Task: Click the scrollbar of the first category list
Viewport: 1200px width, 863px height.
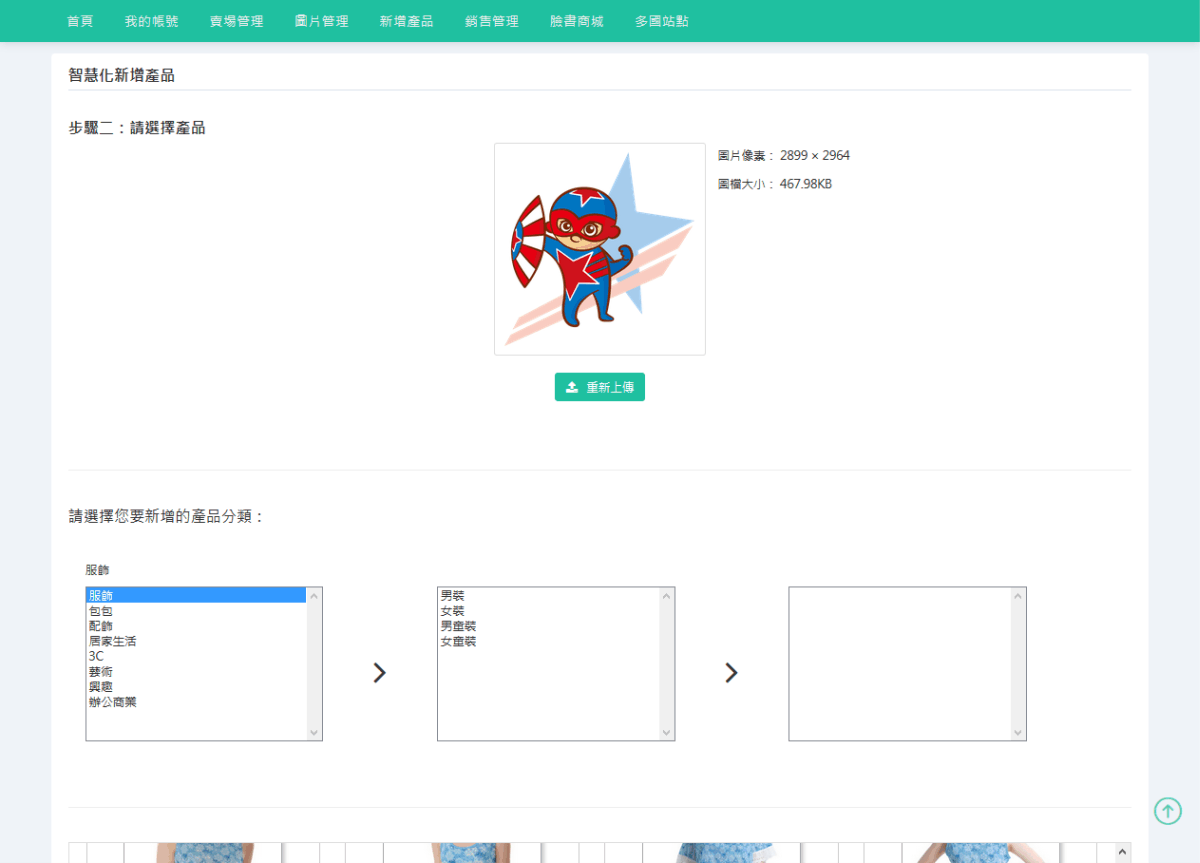Action: tap(315, 663)
